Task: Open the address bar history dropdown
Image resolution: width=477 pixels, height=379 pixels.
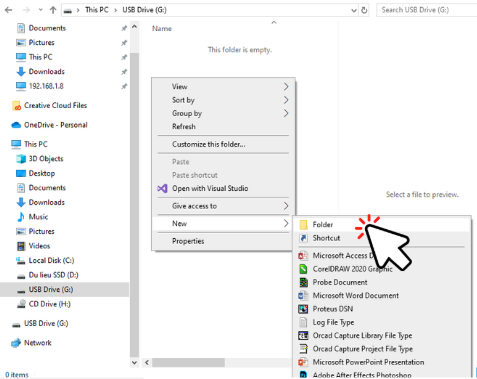Action: [x=354, y=10]
